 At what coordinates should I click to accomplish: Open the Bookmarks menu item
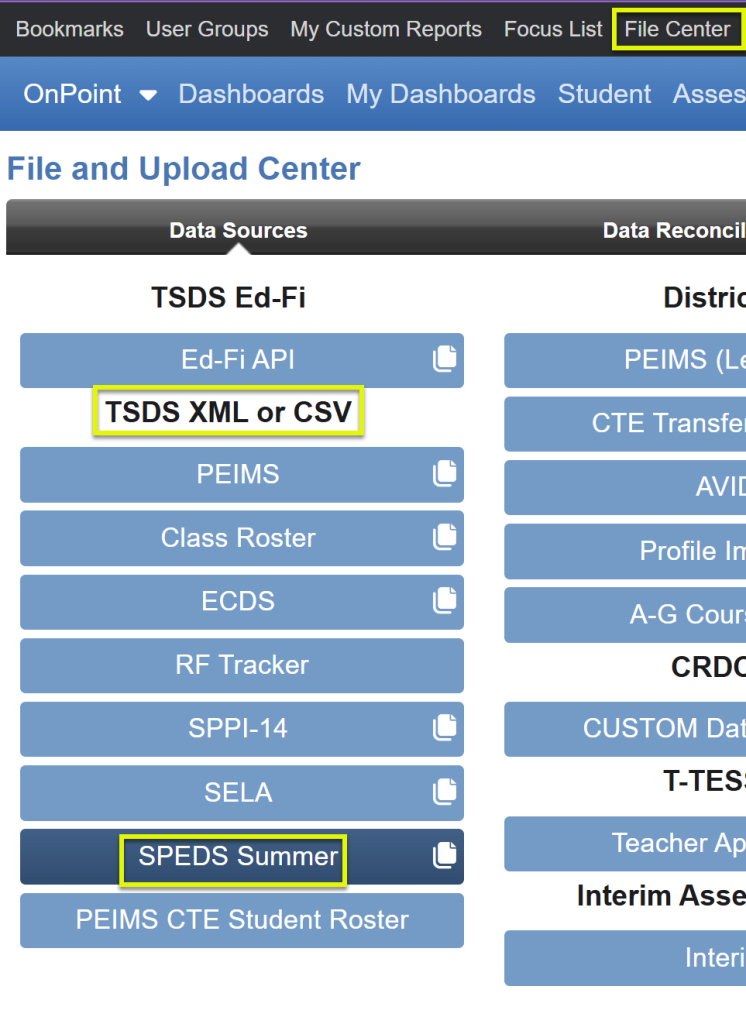70,30
